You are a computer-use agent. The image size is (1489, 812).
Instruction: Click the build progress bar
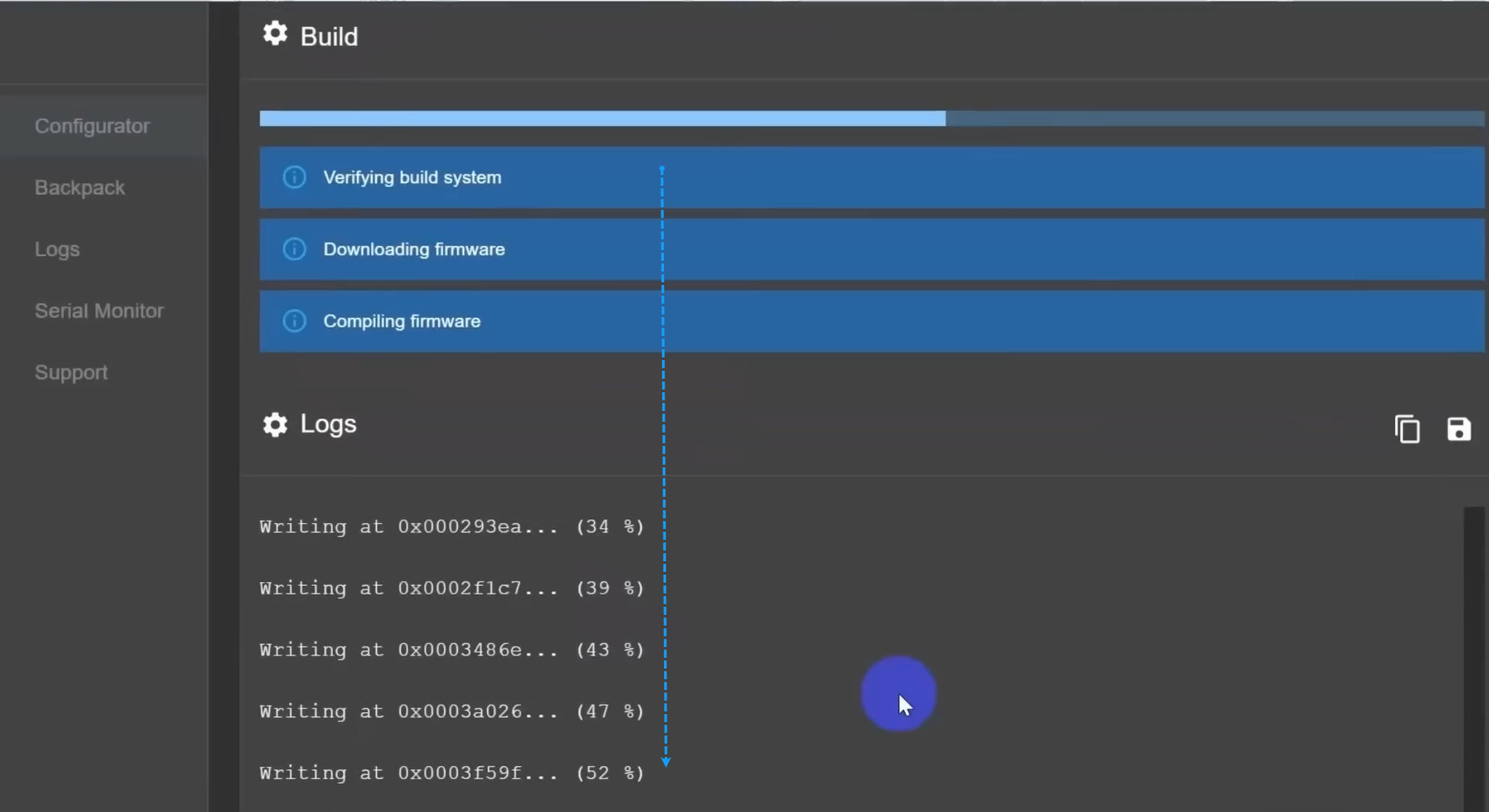pos(871,119)
